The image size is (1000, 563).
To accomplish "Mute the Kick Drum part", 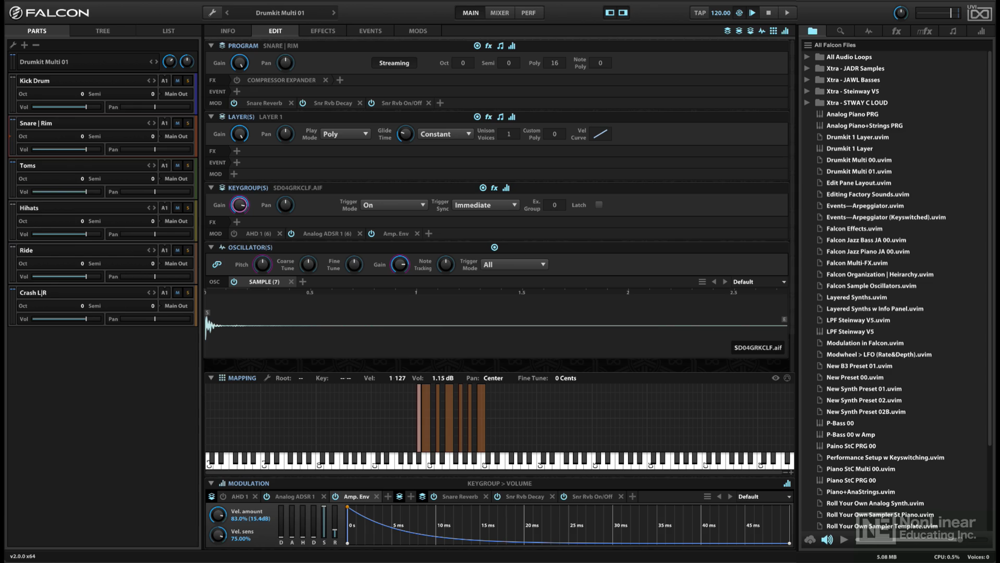I will 178,81.
